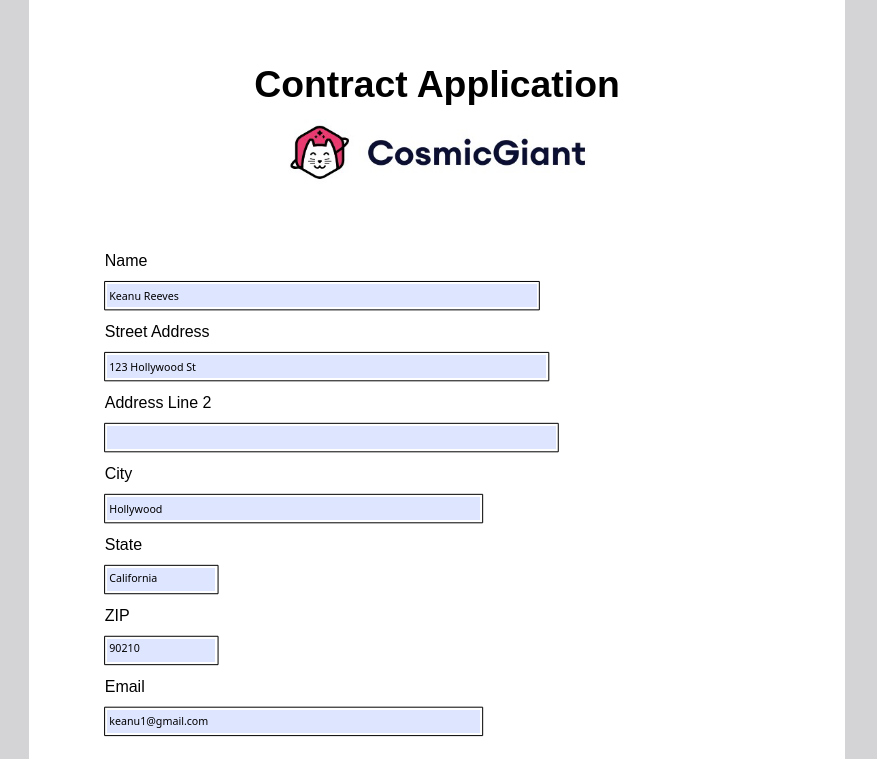Click the Street Address label

pos(157,332)
